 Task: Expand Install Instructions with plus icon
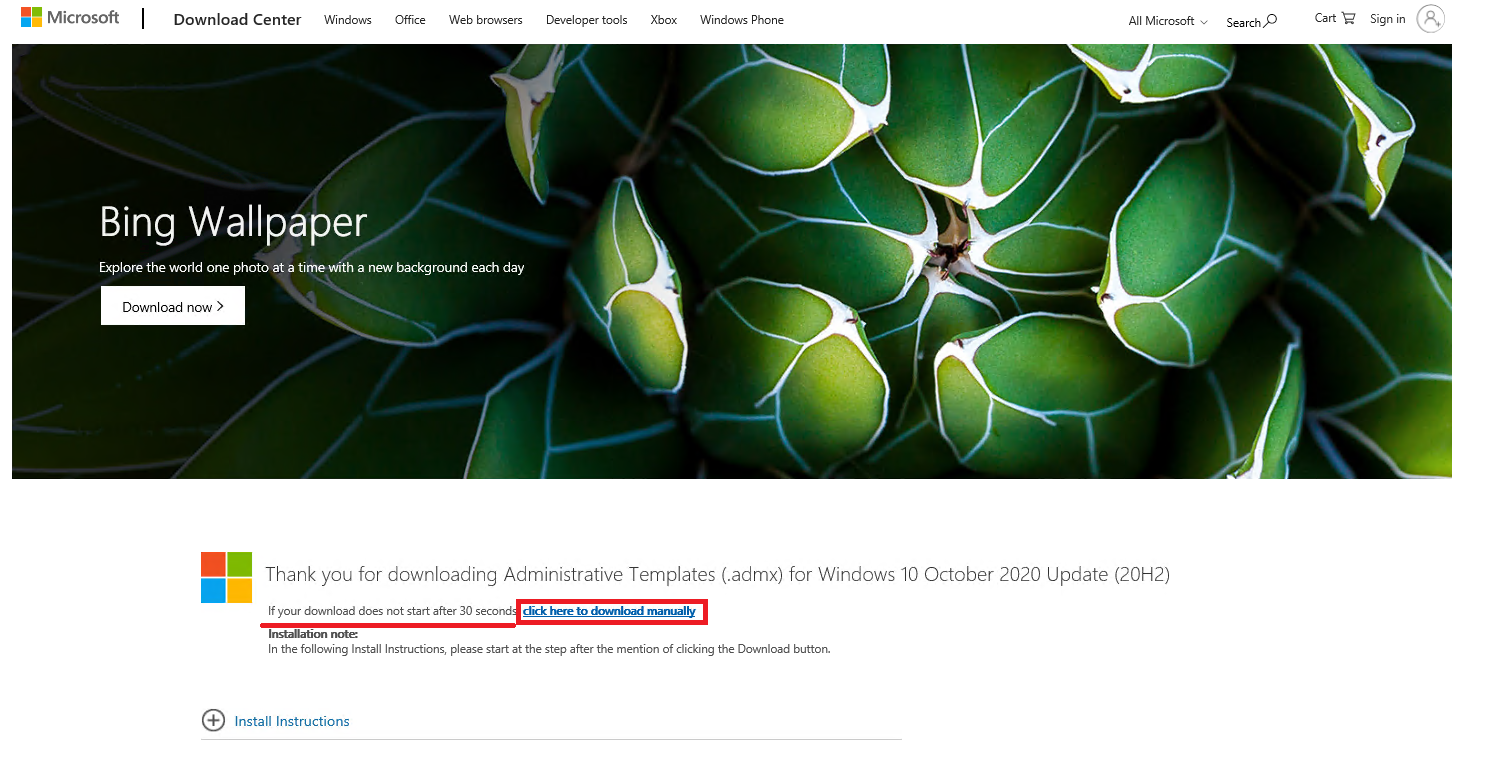(213, 720)
